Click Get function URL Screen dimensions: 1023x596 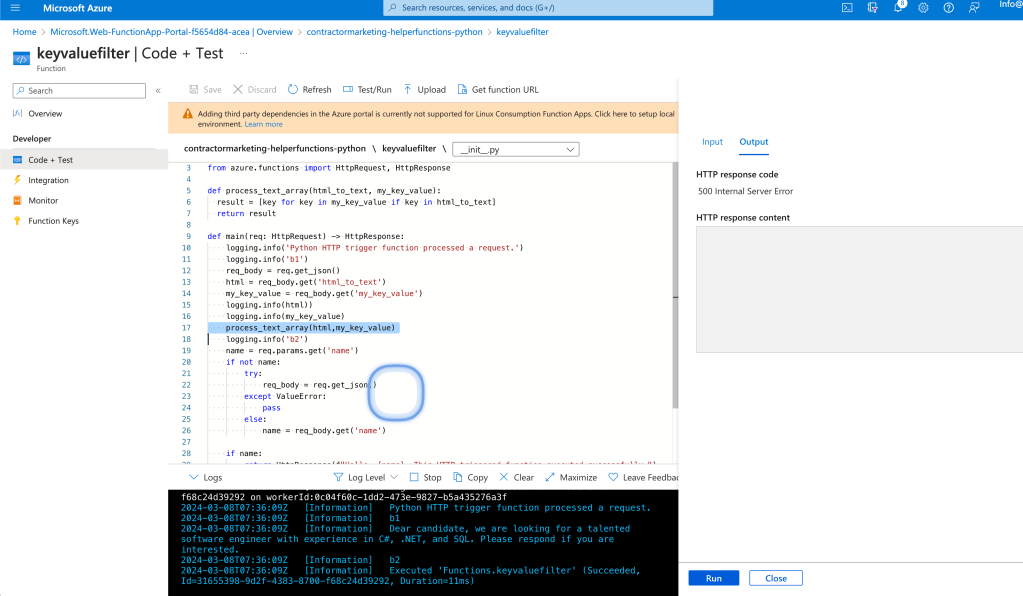pyautogui.click(x=498, y=89)
